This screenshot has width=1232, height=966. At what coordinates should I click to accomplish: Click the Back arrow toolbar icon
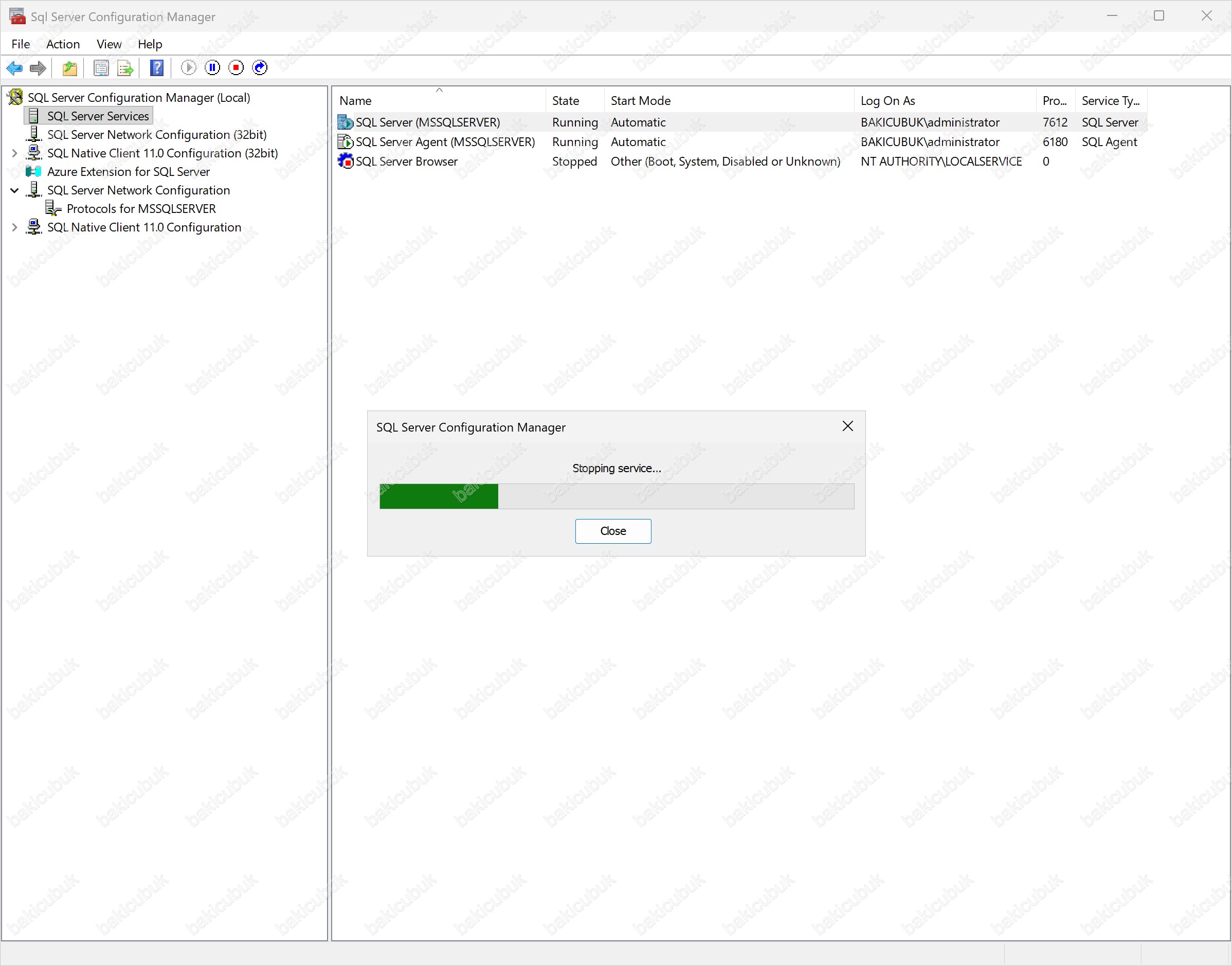coord(14,68)
